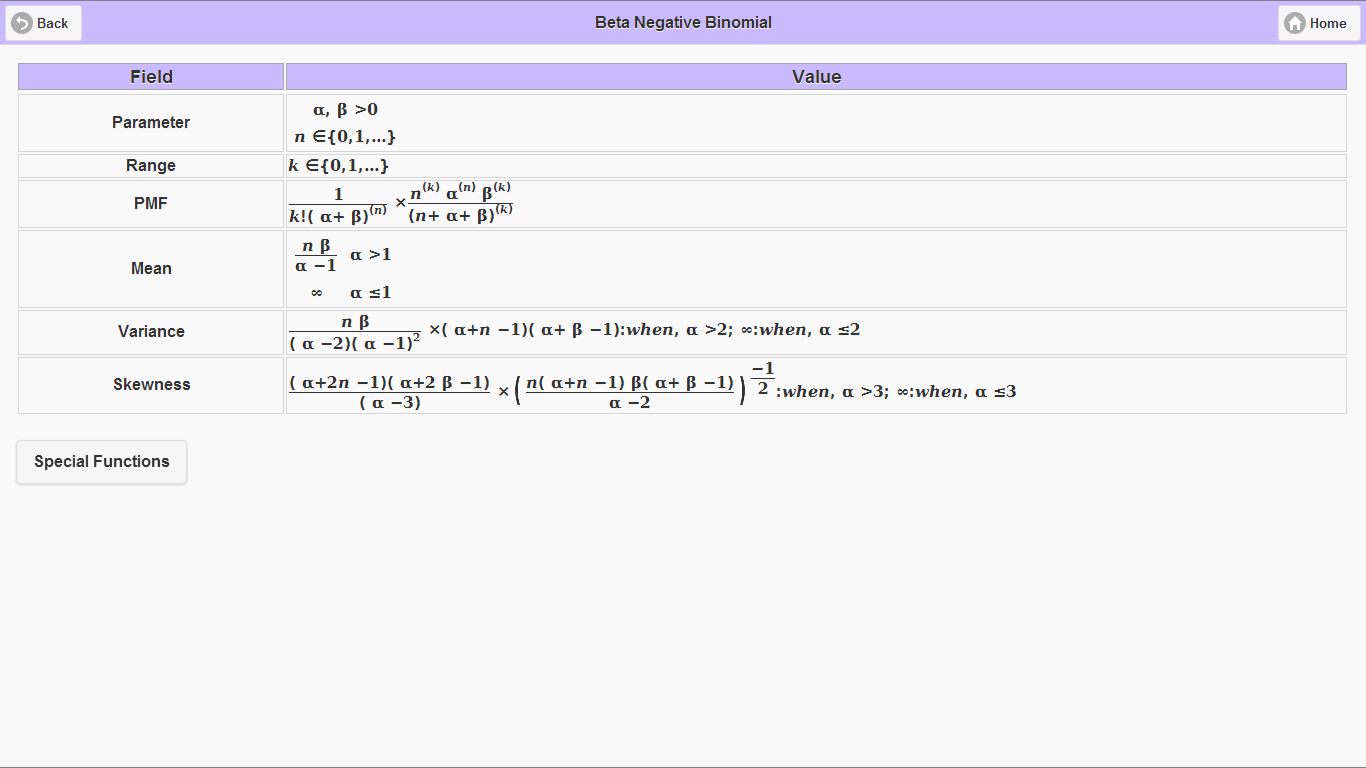Image resolution: width=1366 pixels, height=768 pixels.
Task: Click the Home button
Action: 1317,22
